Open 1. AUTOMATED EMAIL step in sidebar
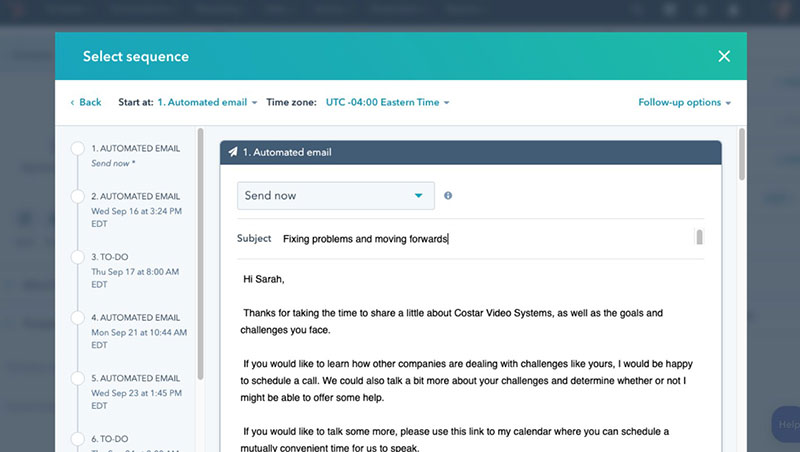Screen dimensions: 800x452 coord(136,148)
